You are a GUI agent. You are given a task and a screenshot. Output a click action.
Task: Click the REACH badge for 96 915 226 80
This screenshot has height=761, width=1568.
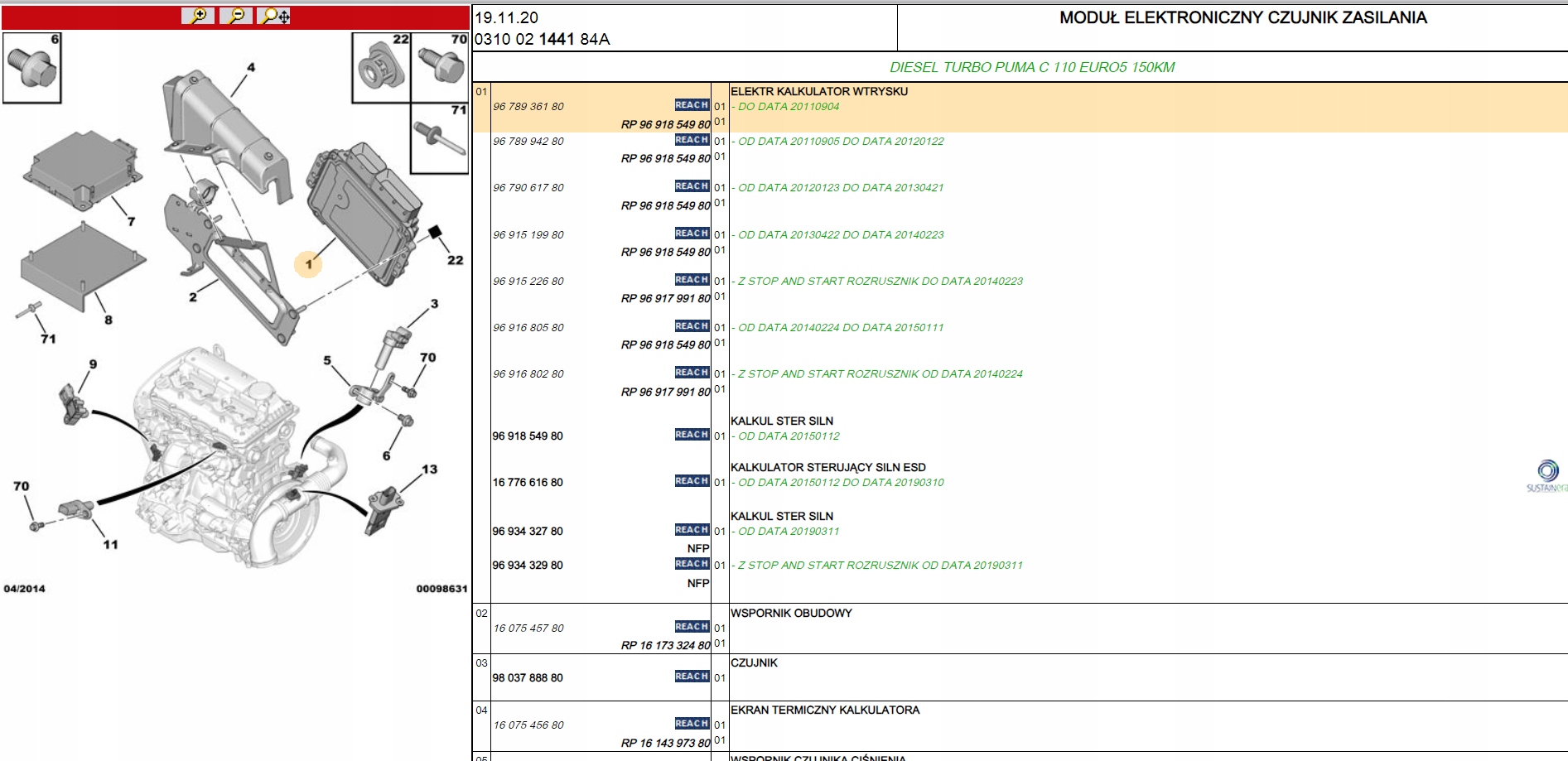point(692,280)
